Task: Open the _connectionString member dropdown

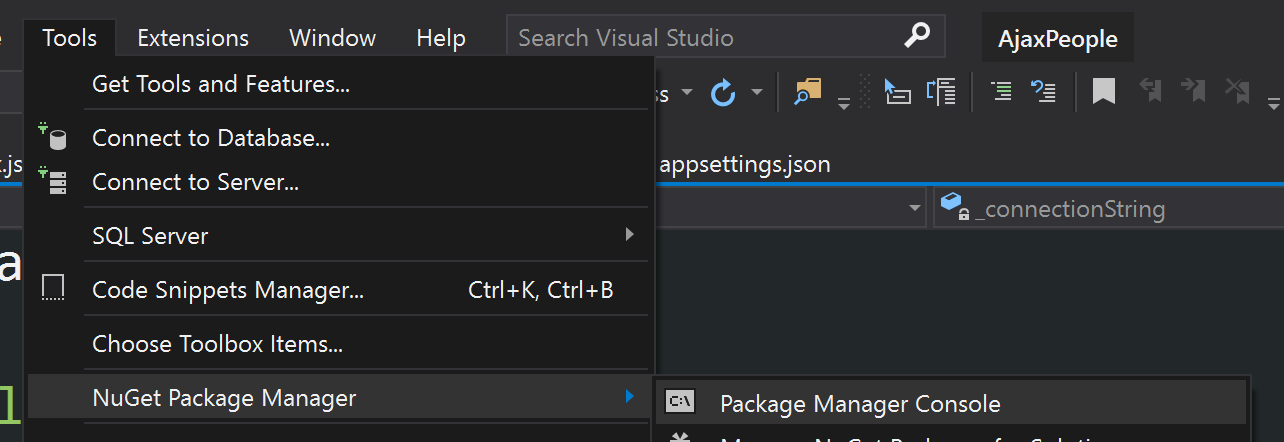Action: tap(1108, 209)
